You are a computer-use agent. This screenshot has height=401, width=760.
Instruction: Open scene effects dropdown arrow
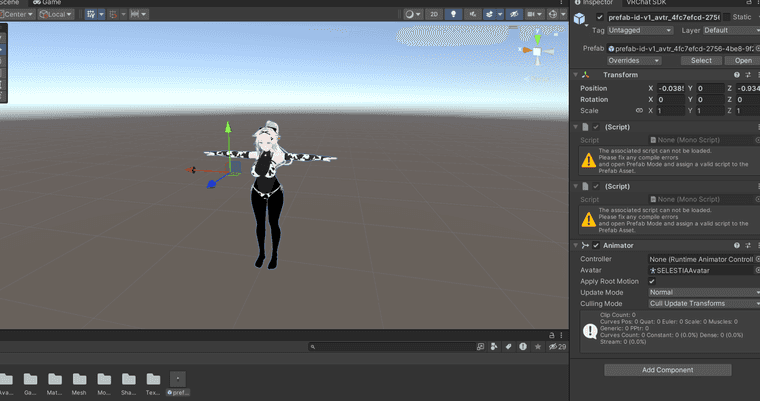click(500, 14)
